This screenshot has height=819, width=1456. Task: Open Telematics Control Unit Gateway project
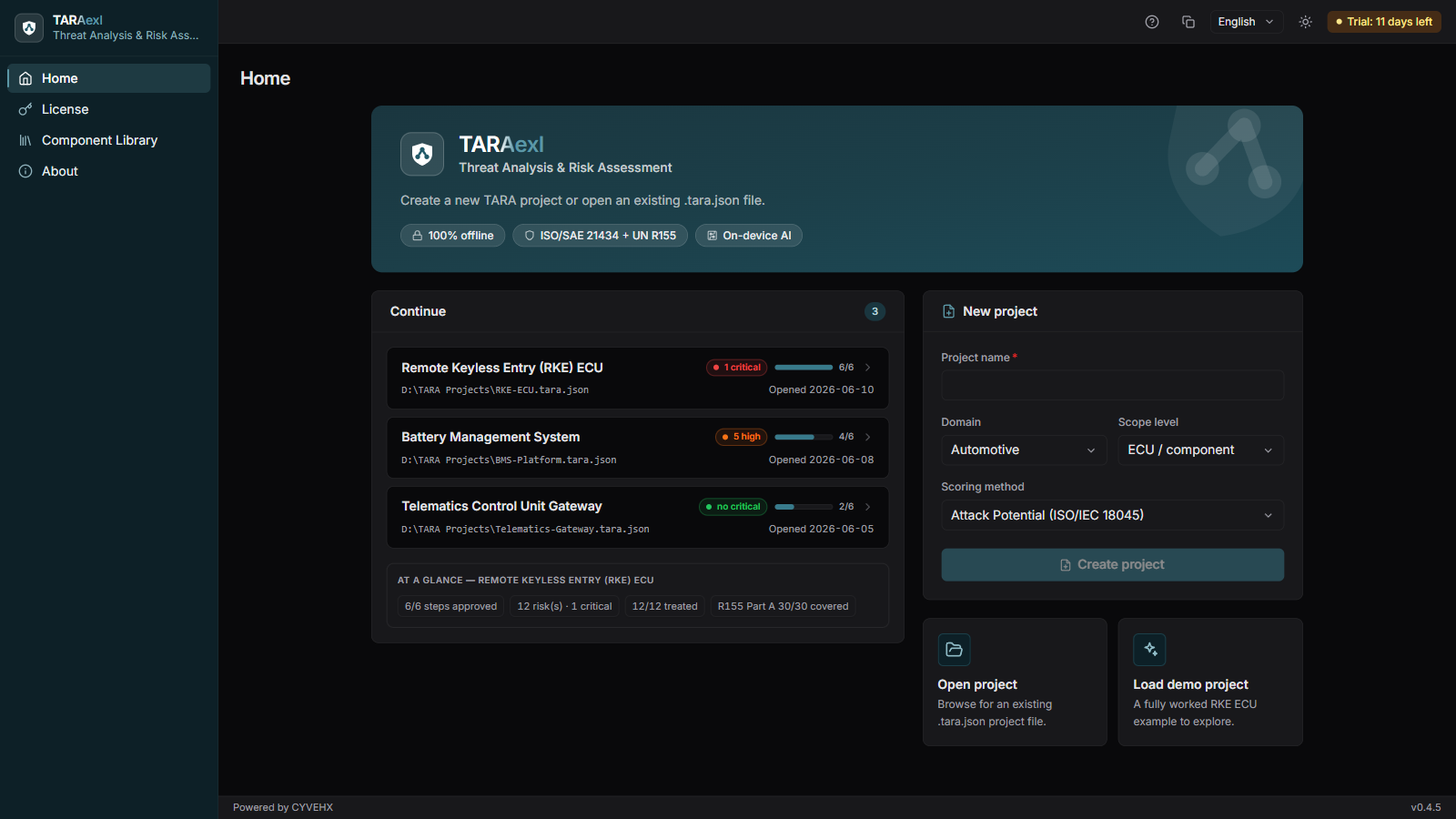click(x=638, y=517)
